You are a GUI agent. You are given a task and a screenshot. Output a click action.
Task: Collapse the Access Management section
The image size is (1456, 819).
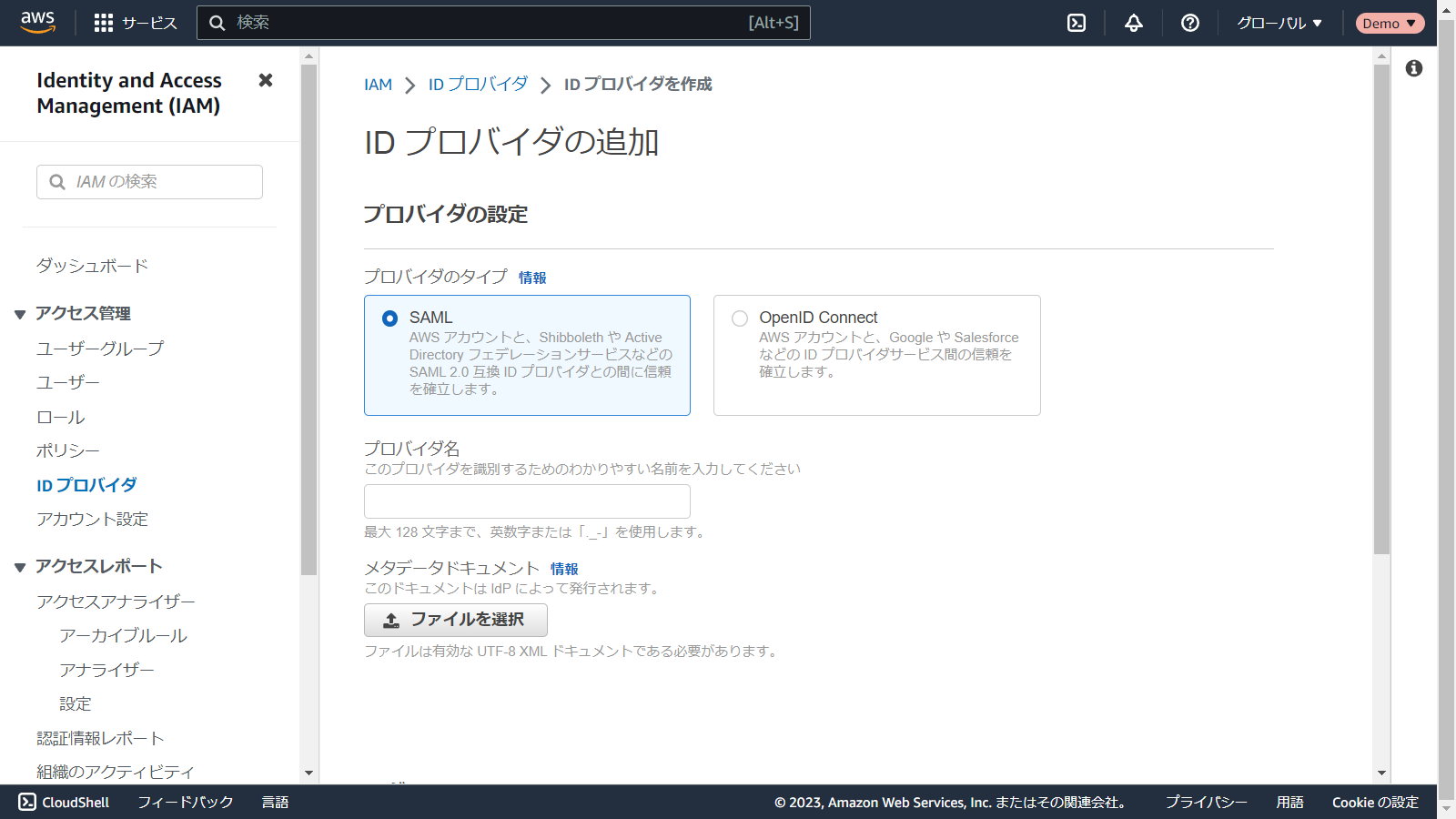20,314
